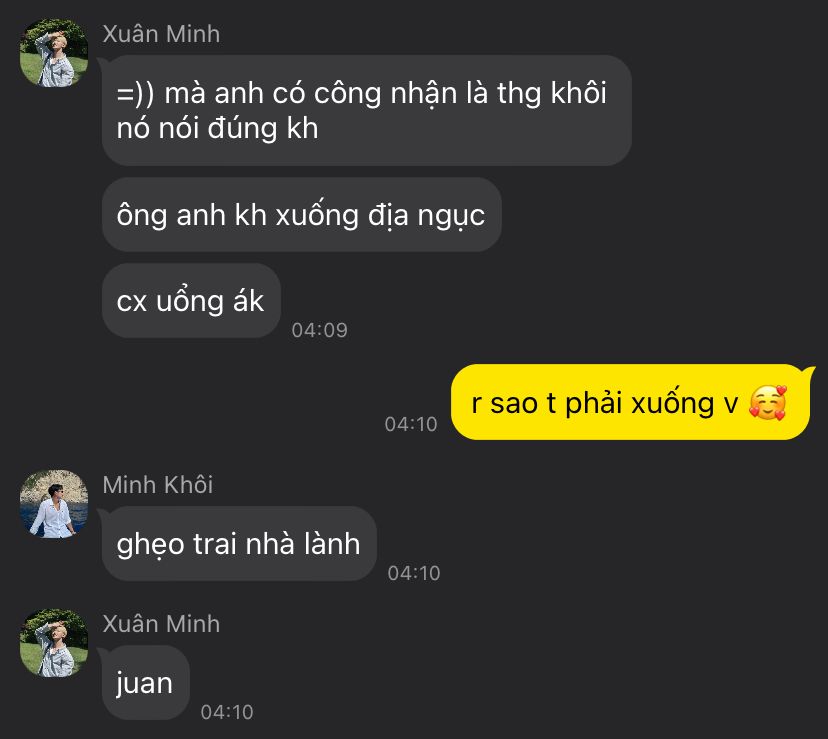Select the 'juan' message bubble
This screenshot has height=739, width=828.
145,682
